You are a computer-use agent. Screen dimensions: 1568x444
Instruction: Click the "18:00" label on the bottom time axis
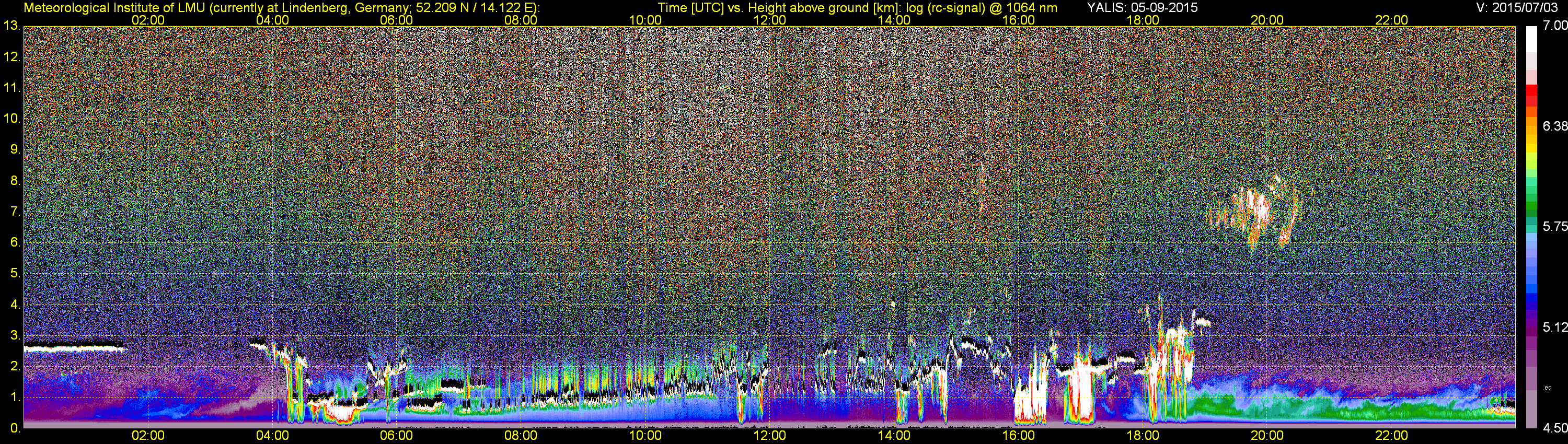coord(1143,436)
